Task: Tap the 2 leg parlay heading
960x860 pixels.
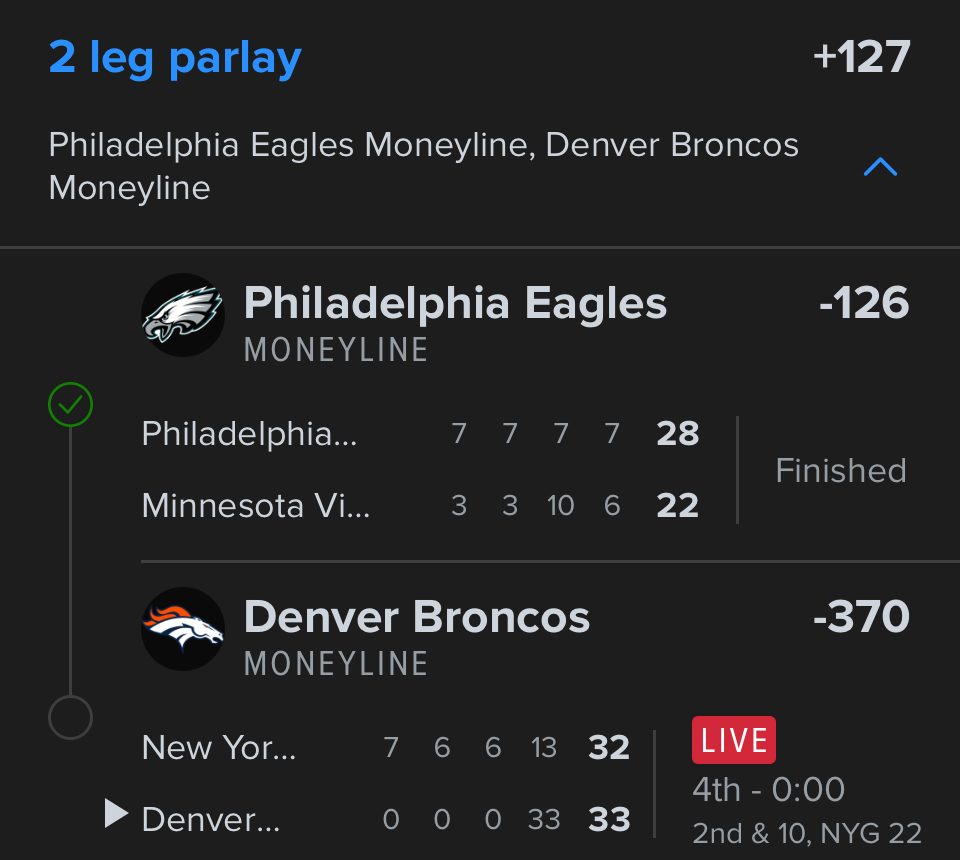Action: click(175, 57)
